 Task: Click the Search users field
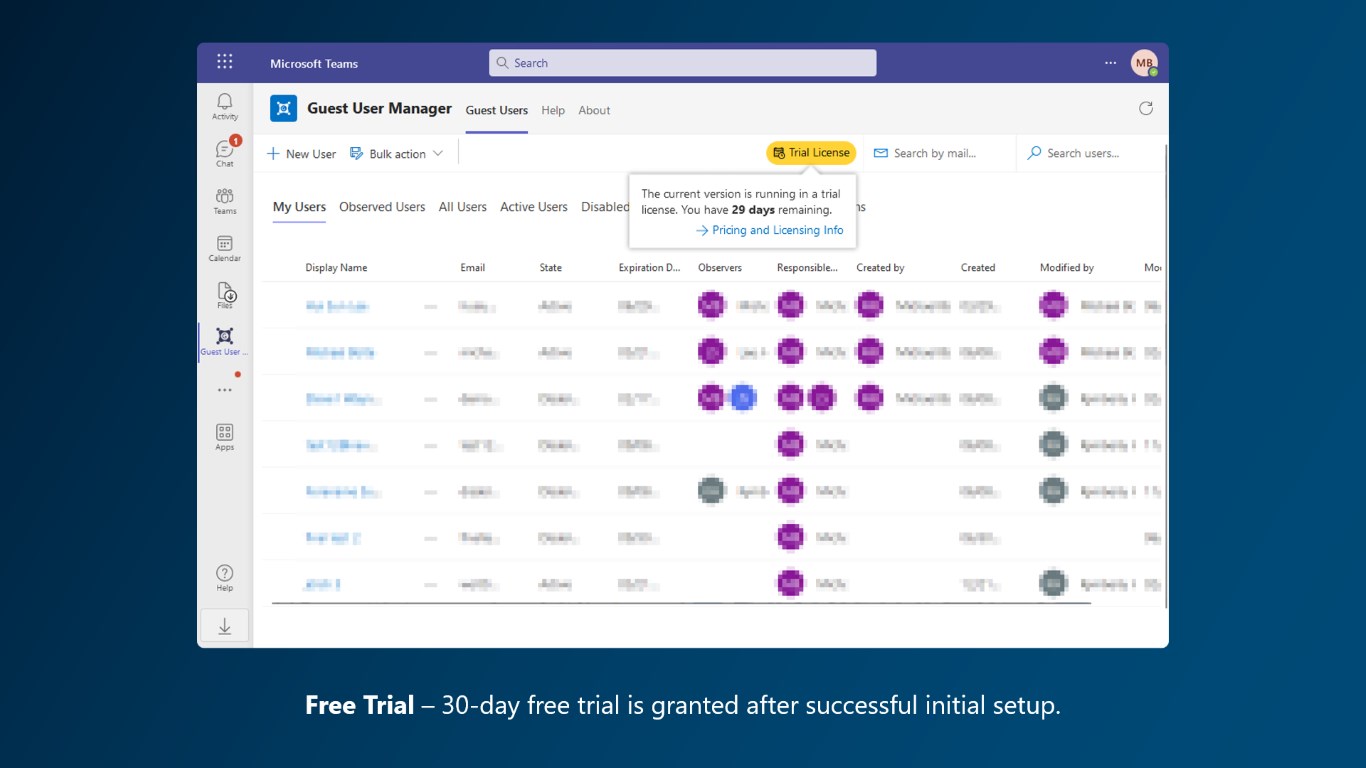1092,153
